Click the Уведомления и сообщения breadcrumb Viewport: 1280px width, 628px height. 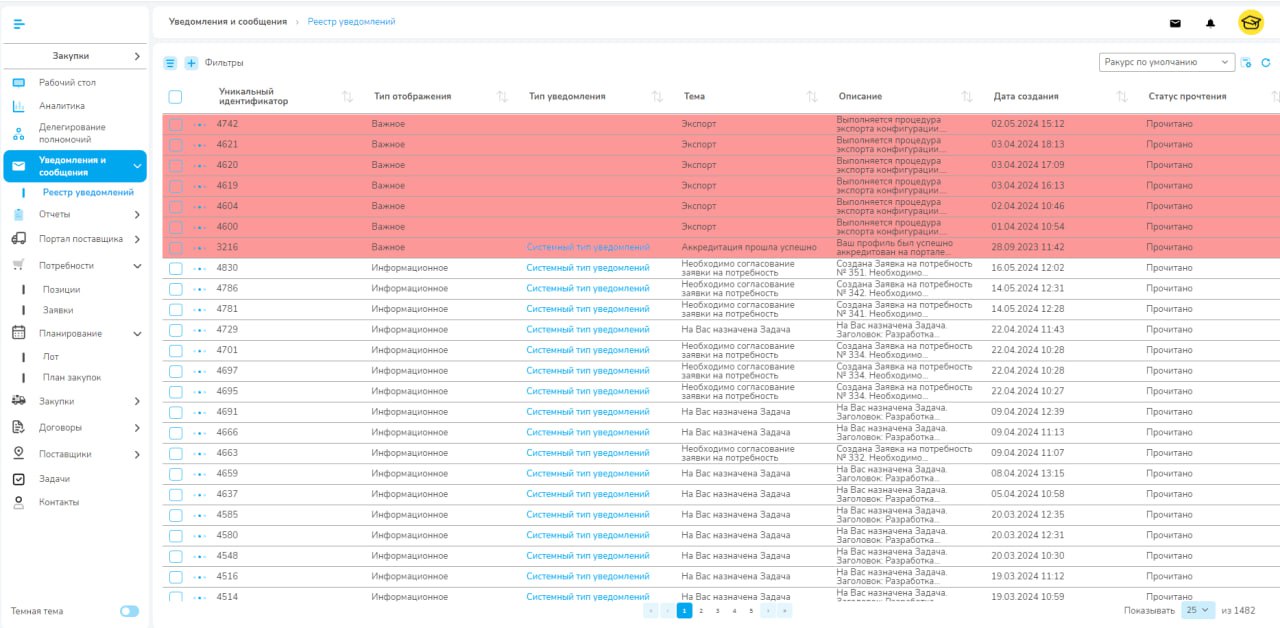227,21
